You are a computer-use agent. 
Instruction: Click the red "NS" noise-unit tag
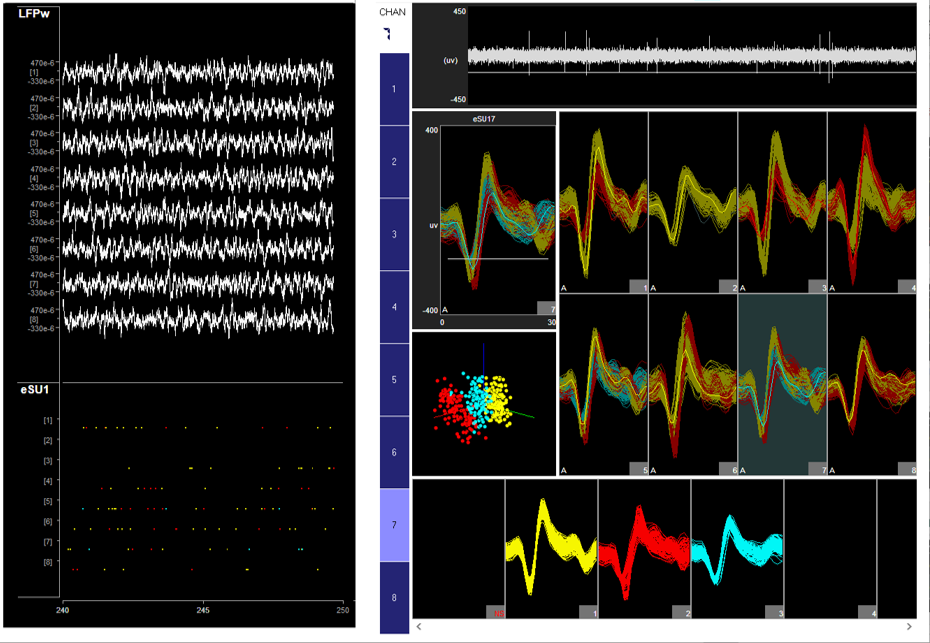click(498, 613)
